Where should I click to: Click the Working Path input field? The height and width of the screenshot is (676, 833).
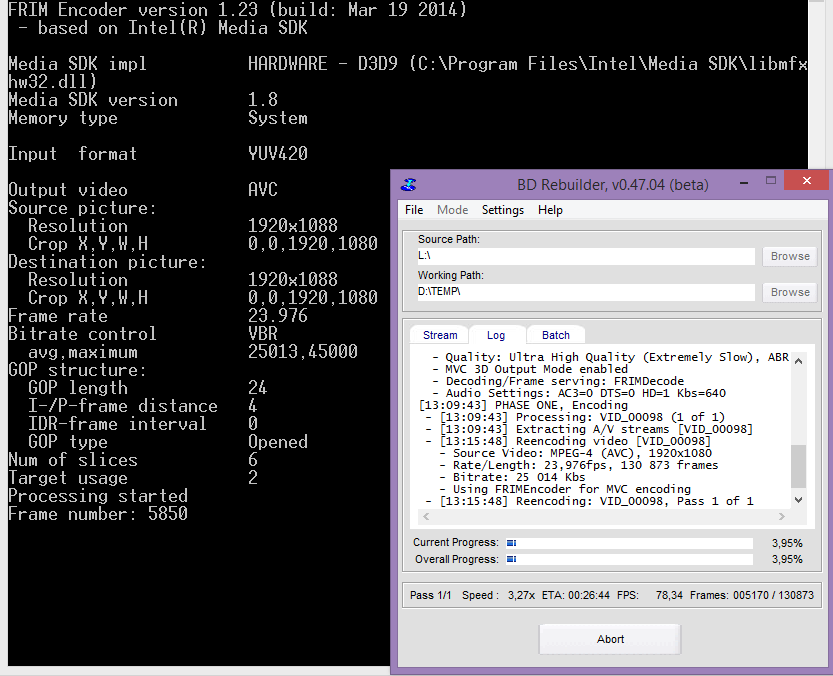click(586, 292)
